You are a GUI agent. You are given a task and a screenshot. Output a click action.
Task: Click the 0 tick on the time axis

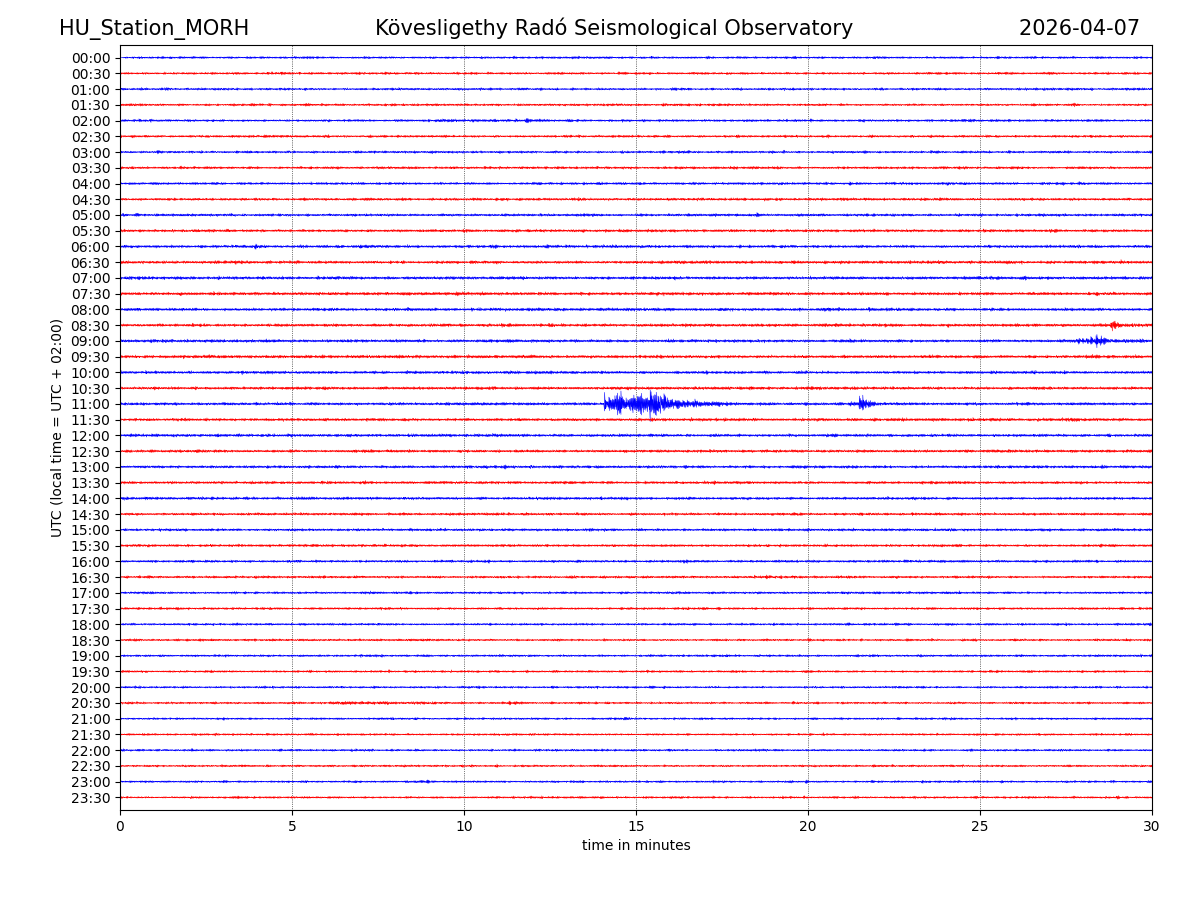pyautogui.click(x=120, y=827)
